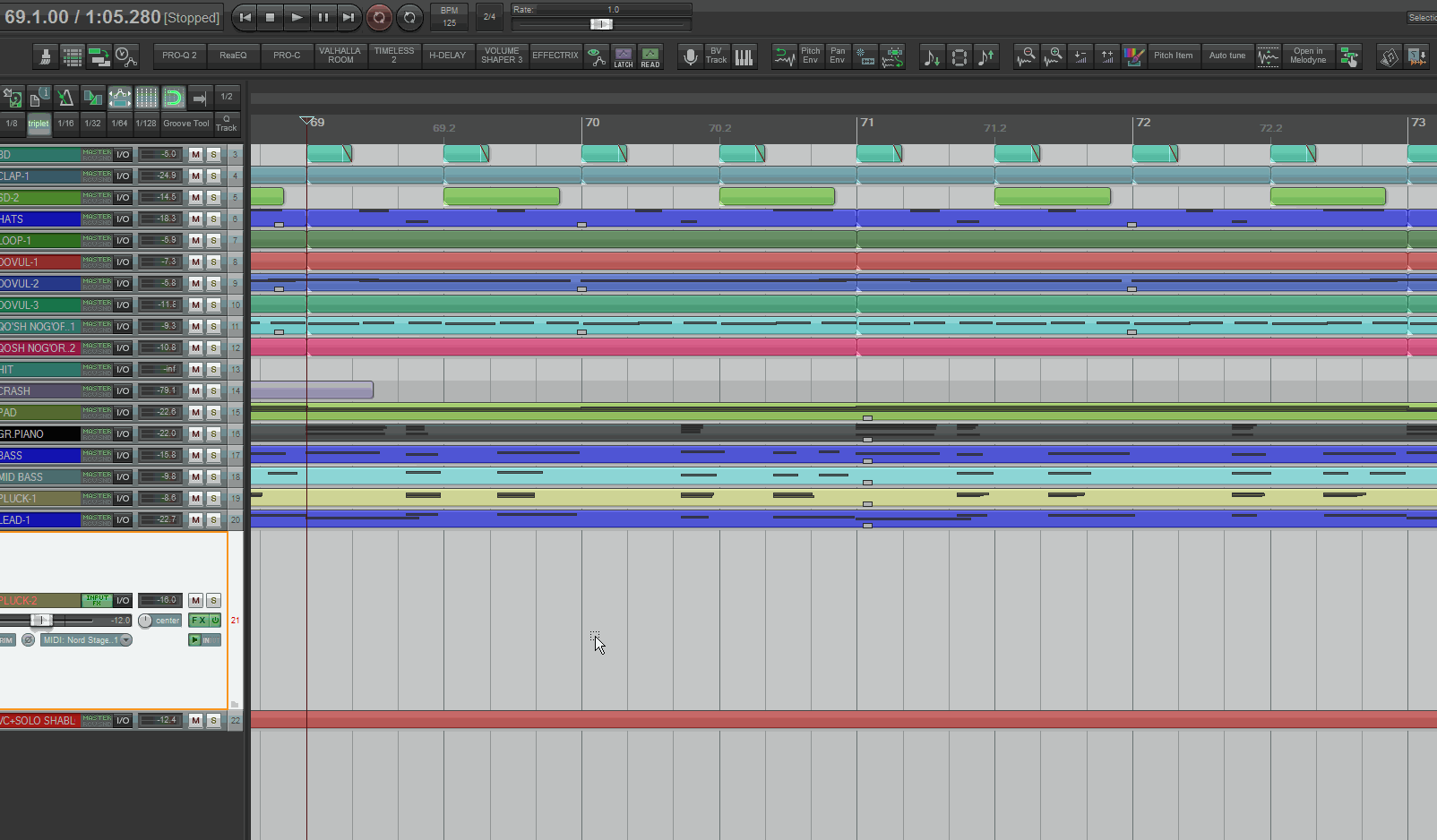
Task: Select the 1/16 grid division
Action: [x=65, y=124]
